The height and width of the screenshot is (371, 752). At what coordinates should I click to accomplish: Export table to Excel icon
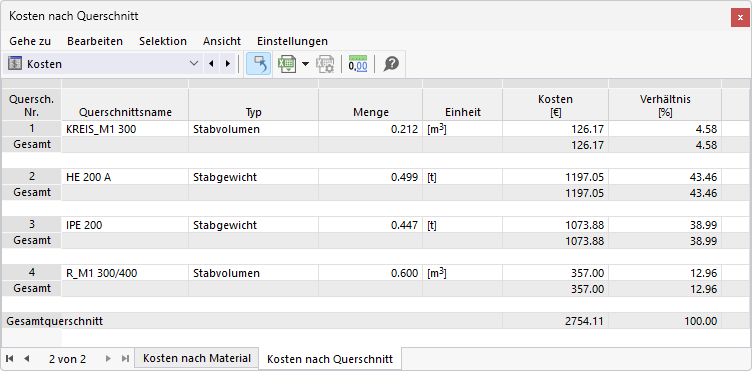pyautogui.click(x=287, y=64)
